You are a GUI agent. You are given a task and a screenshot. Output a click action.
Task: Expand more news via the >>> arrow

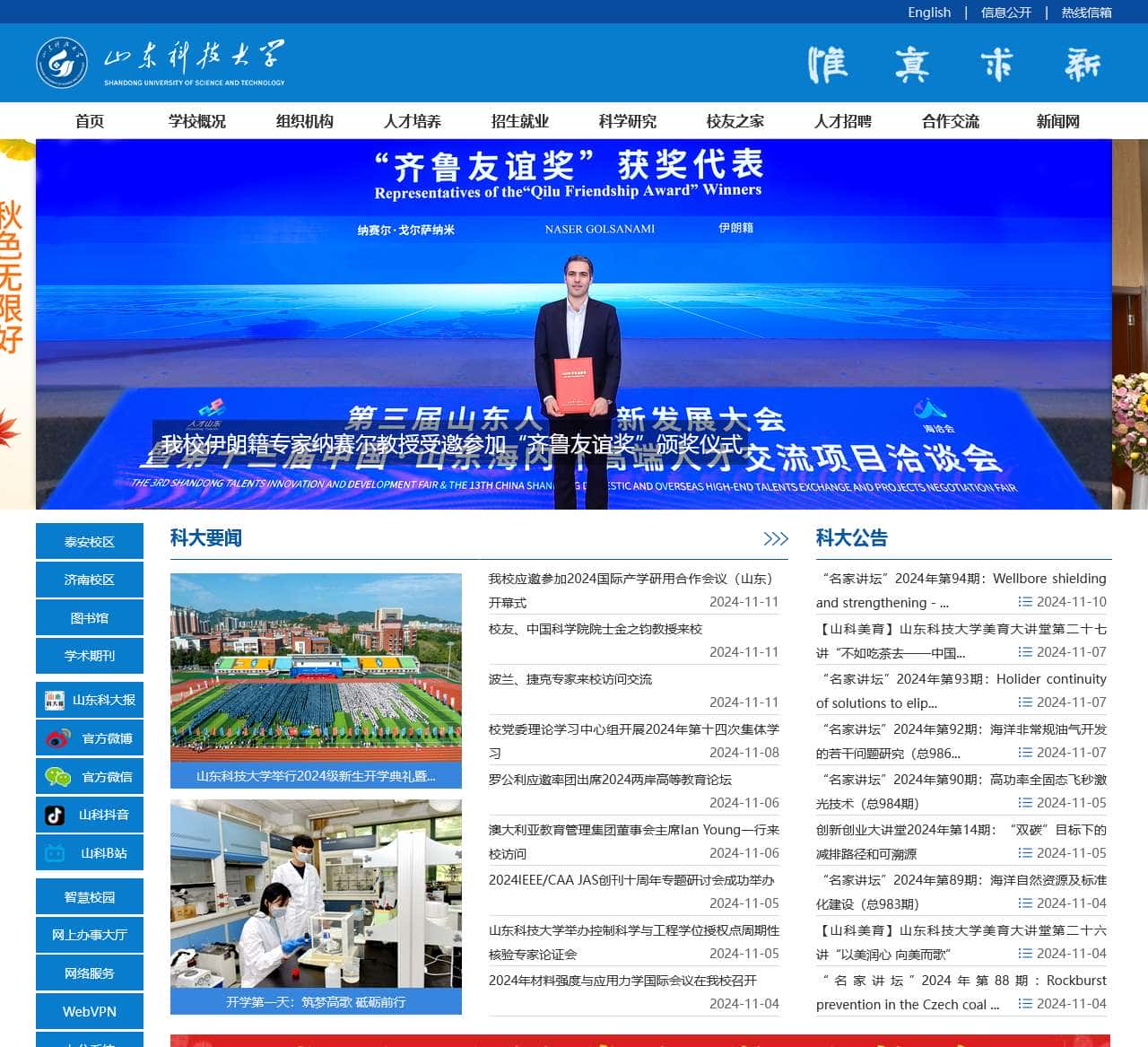[777, 538]
